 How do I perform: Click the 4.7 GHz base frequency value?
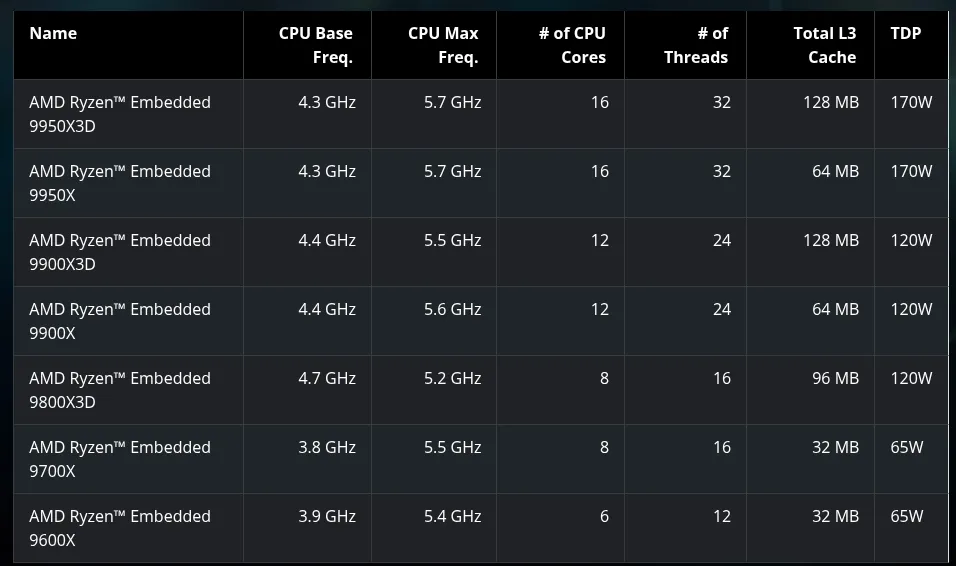tap(327, 378)
